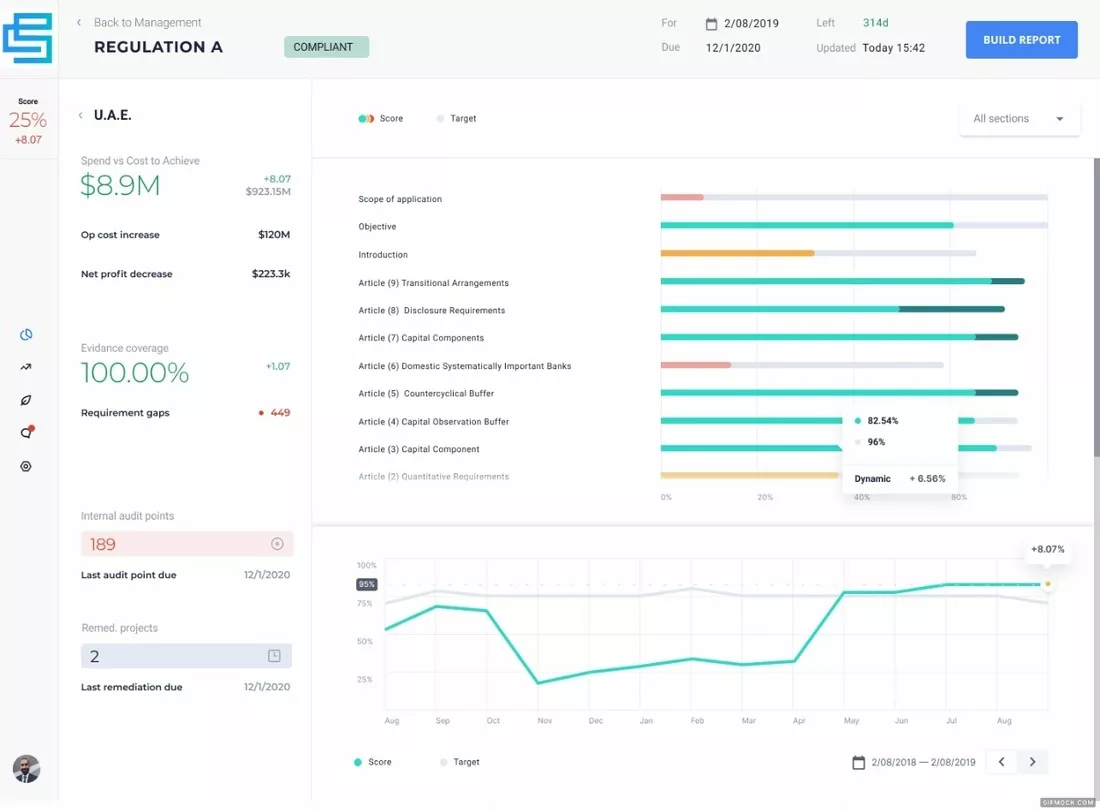The image size is (1100, 810).
Task: Toggle Score legend in bar chart
Action: (x=380, y=119)
